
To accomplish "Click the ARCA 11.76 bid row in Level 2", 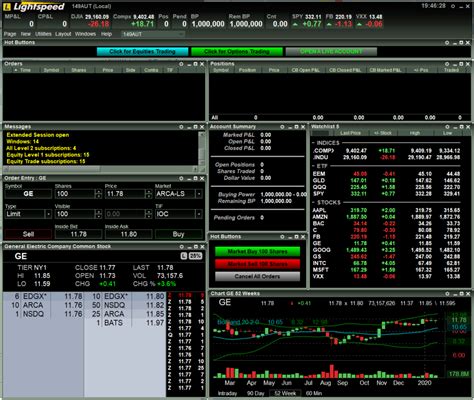I will click(x=43, y=305).
